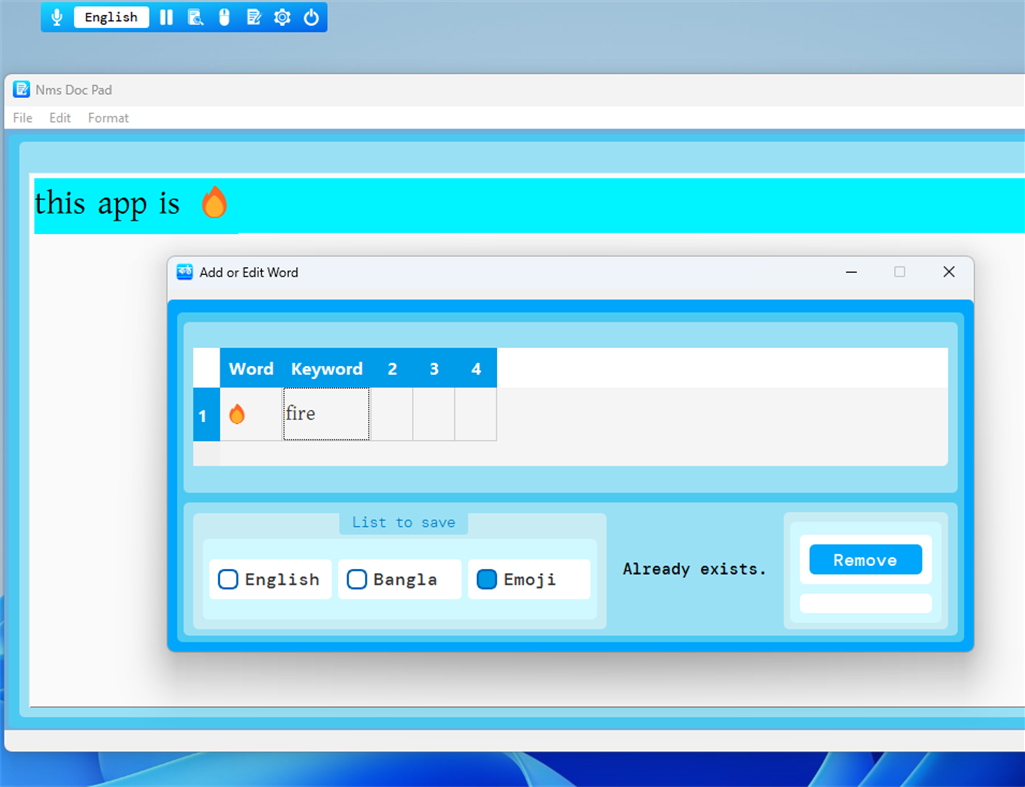This screenshot has height=787, width=1025.
Task: Click the app icon in Add or Edit Word titlebar
Action: click(184, 271)
